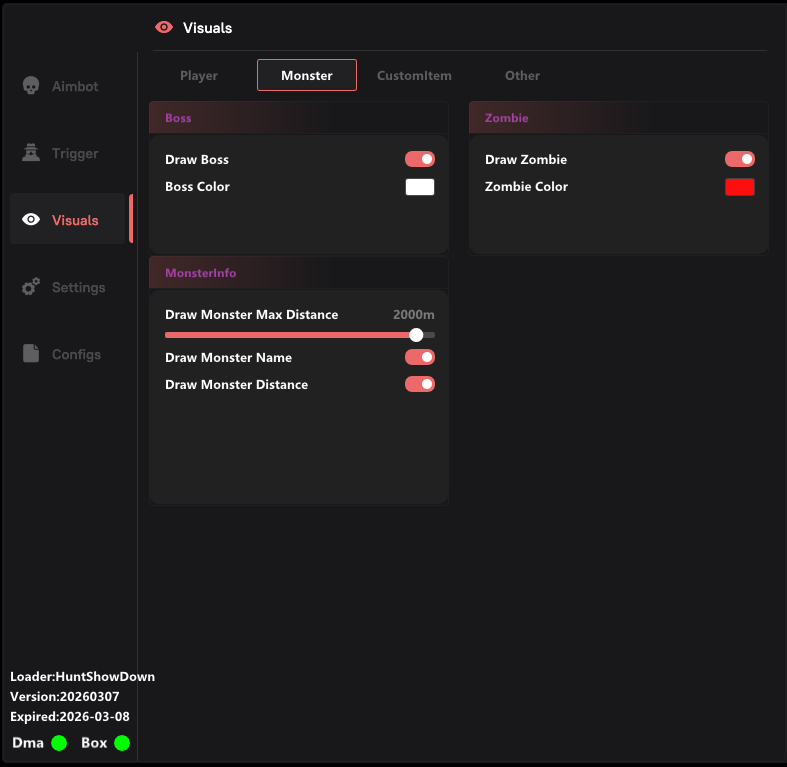The image size is (787, 767).
Task: Go to the Other tab
Action: pyautogui.click(x=522, y=76)
